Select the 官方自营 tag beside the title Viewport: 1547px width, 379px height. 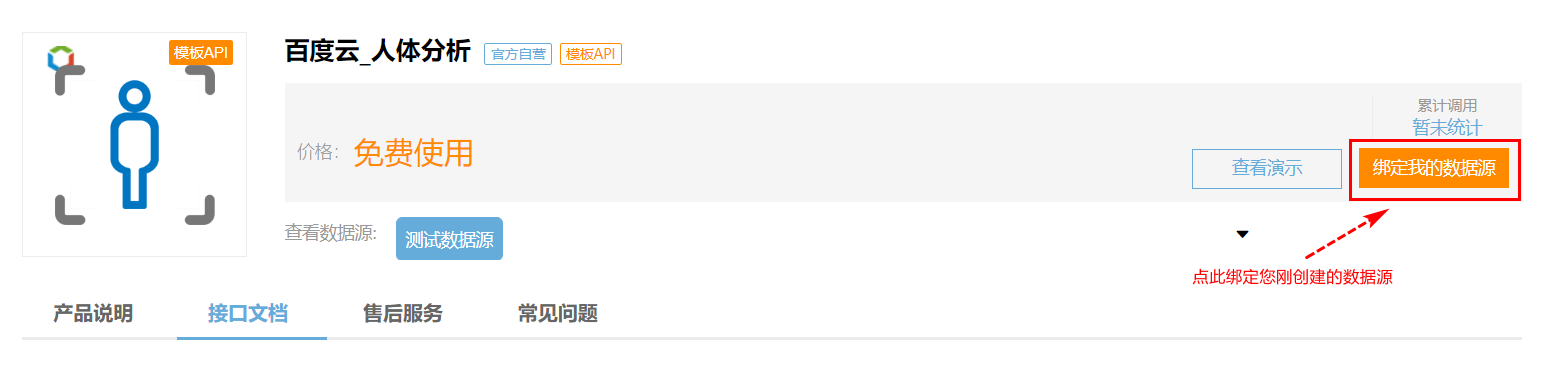click(x=518, y=54)
